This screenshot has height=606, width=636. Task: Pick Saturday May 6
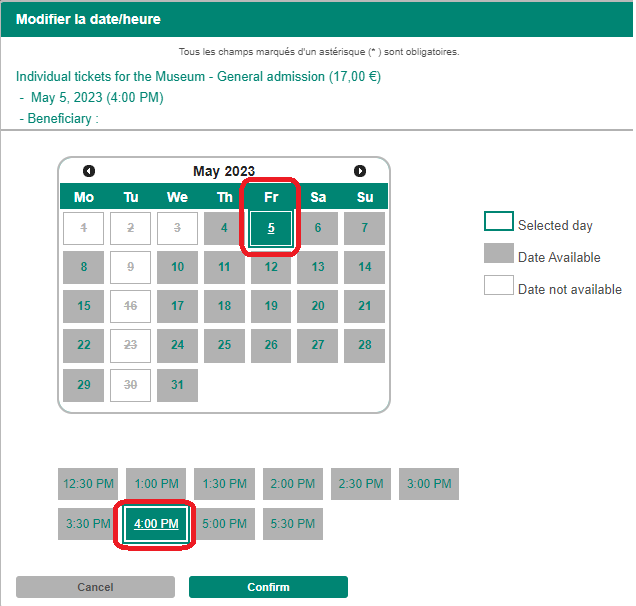tap(318, 228)
